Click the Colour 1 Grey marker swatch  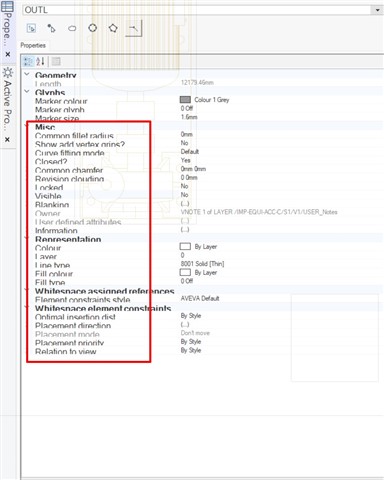[185, 100]
